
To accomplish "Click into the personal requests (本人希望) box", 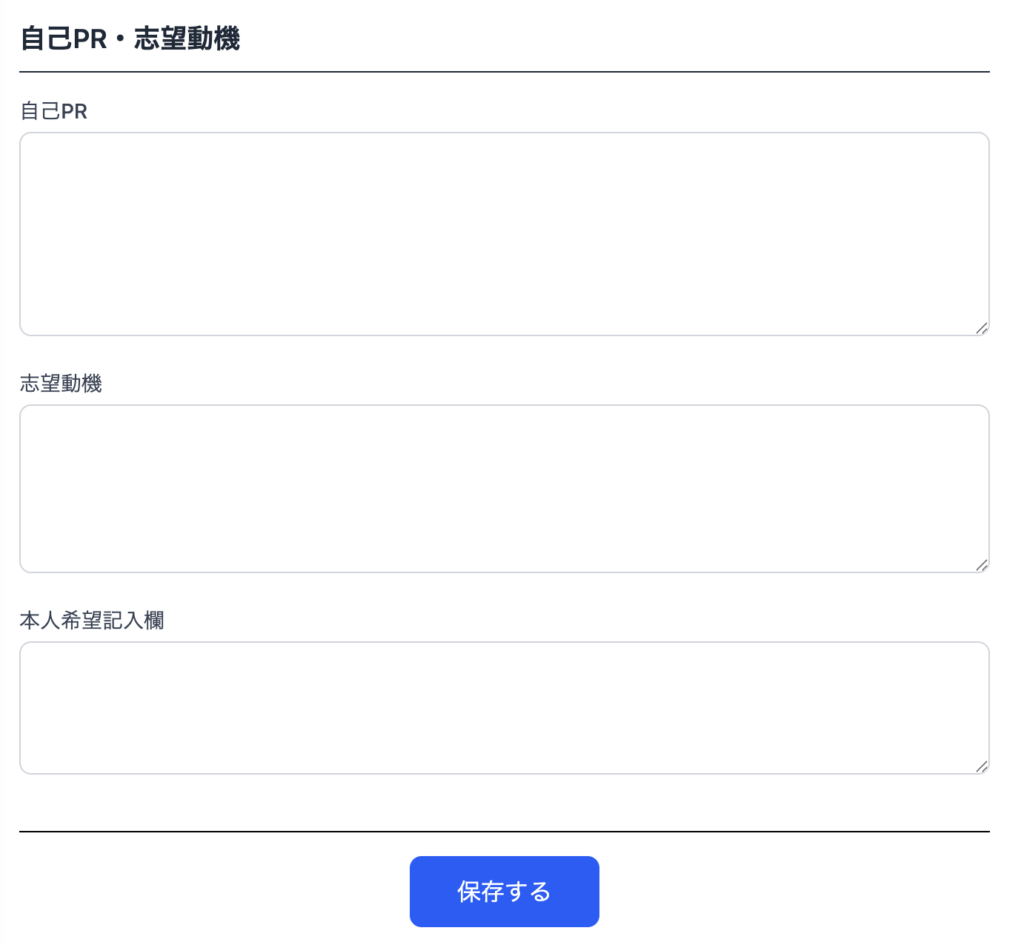I will (504, 707).
